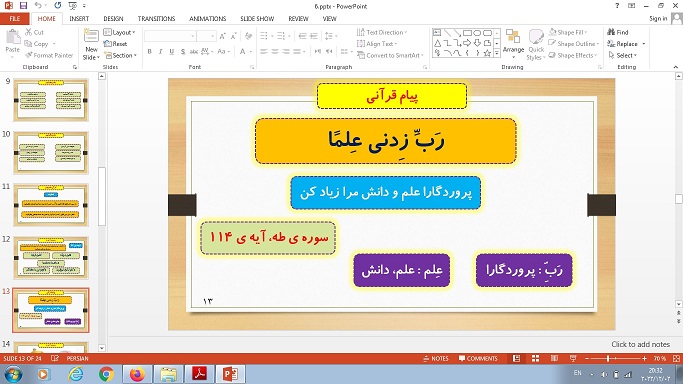
Task: Open COMMENTS pane from status bar
Action: 478,358
